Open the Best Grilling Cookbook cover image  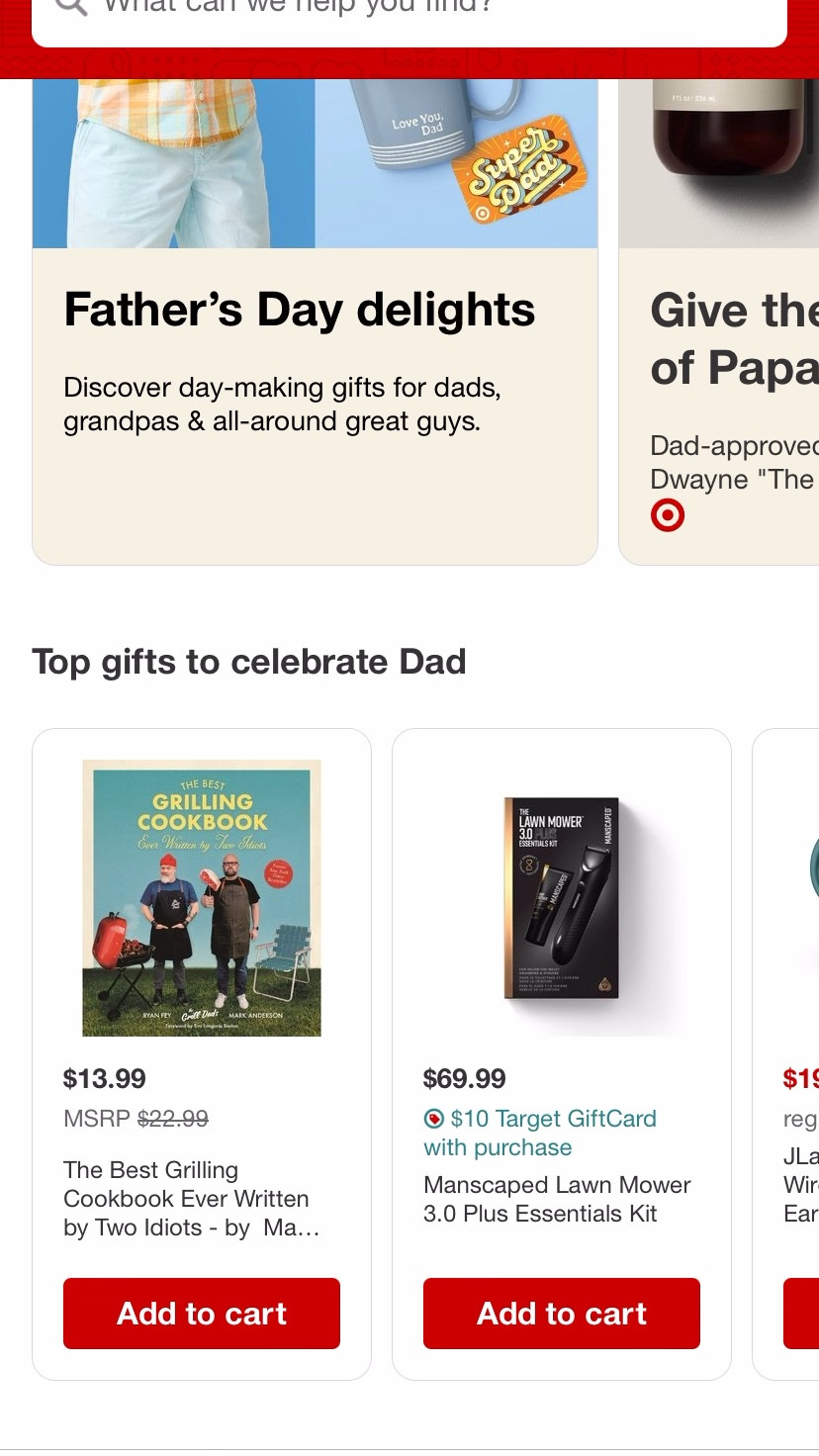[202, 897]
